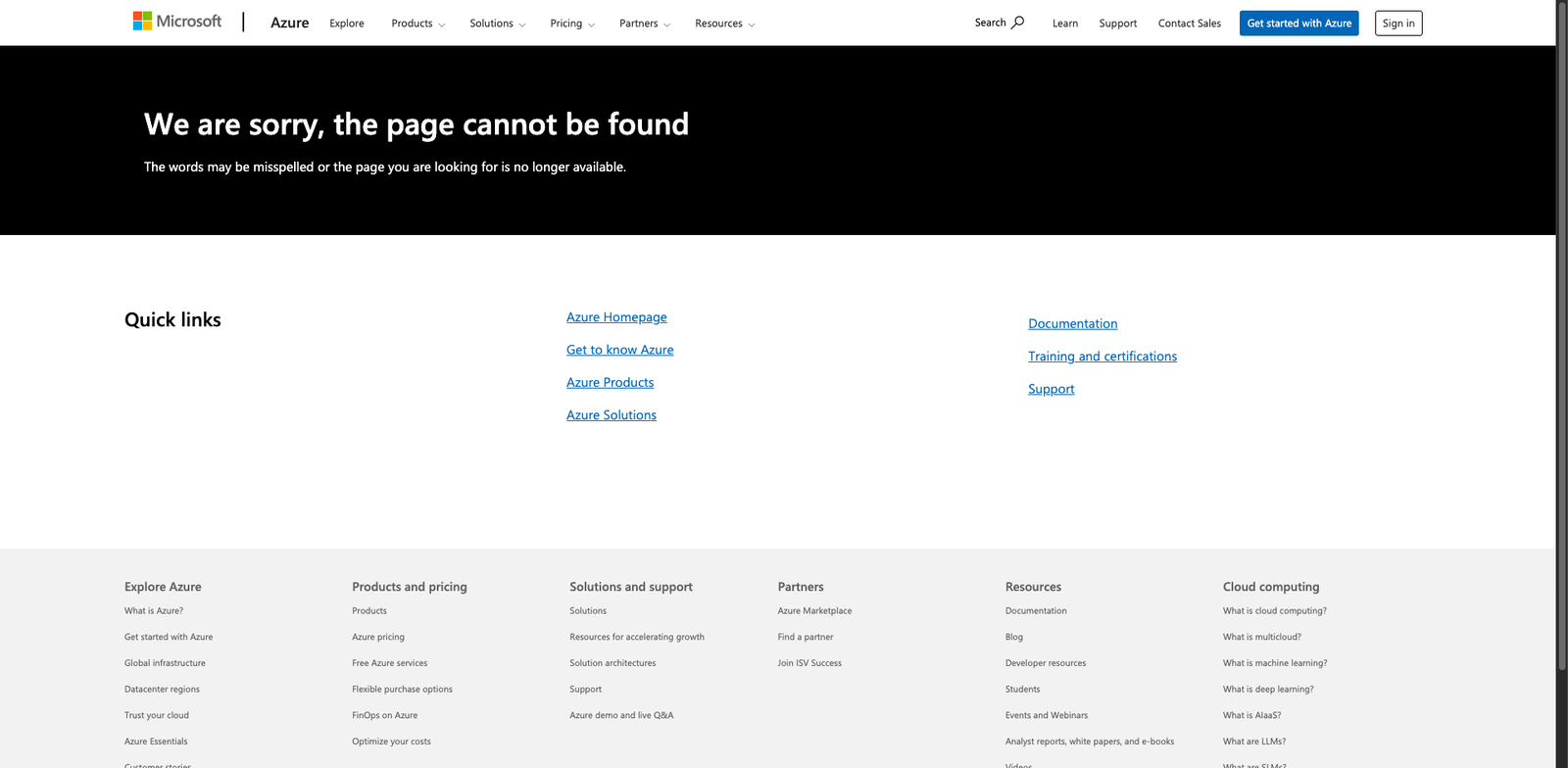Open footer link Optimize your costs
The width and height of the screenshot is (1568, 768).
click(391, 742)
